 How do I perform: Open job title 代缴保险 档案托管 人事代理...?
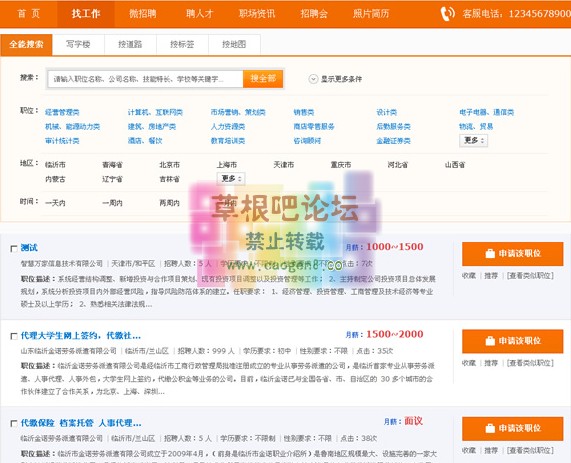tap(81, 423)
